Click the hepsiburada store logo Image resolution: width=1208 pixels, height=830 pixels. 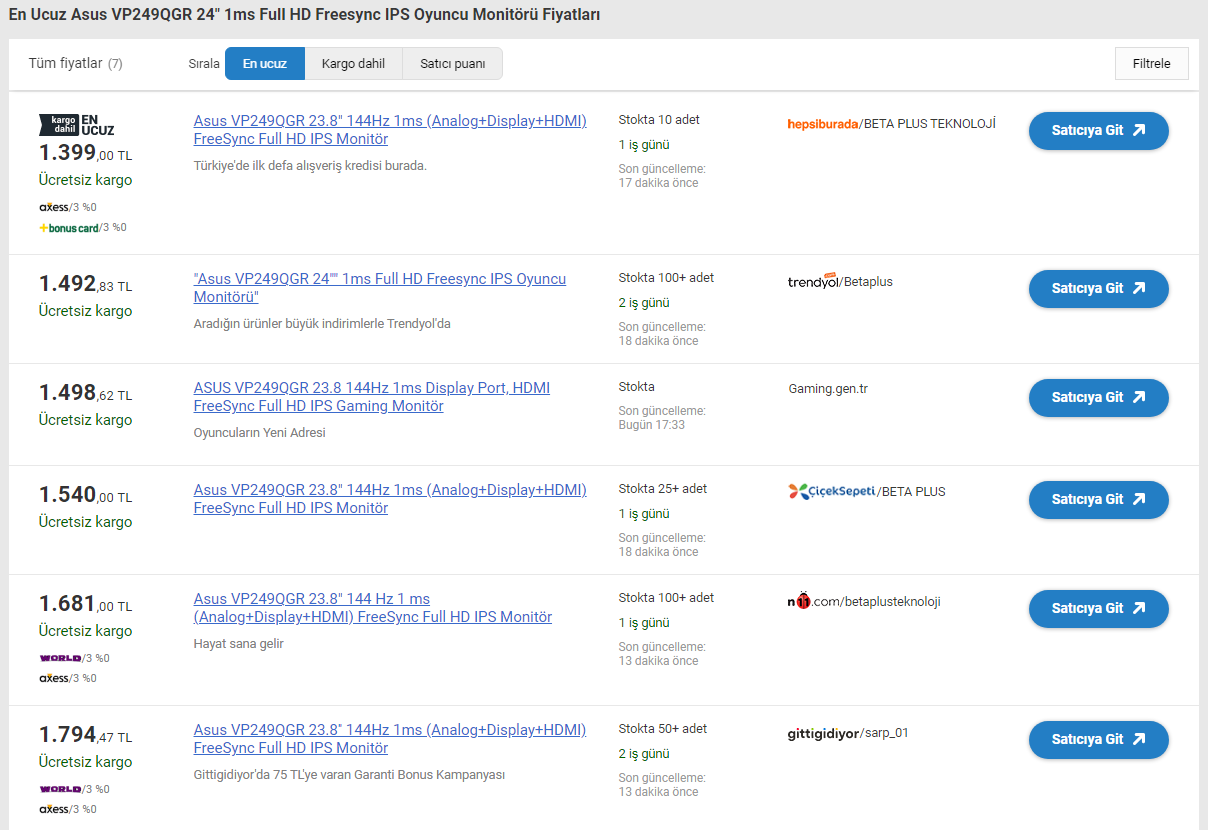[823, 124]
